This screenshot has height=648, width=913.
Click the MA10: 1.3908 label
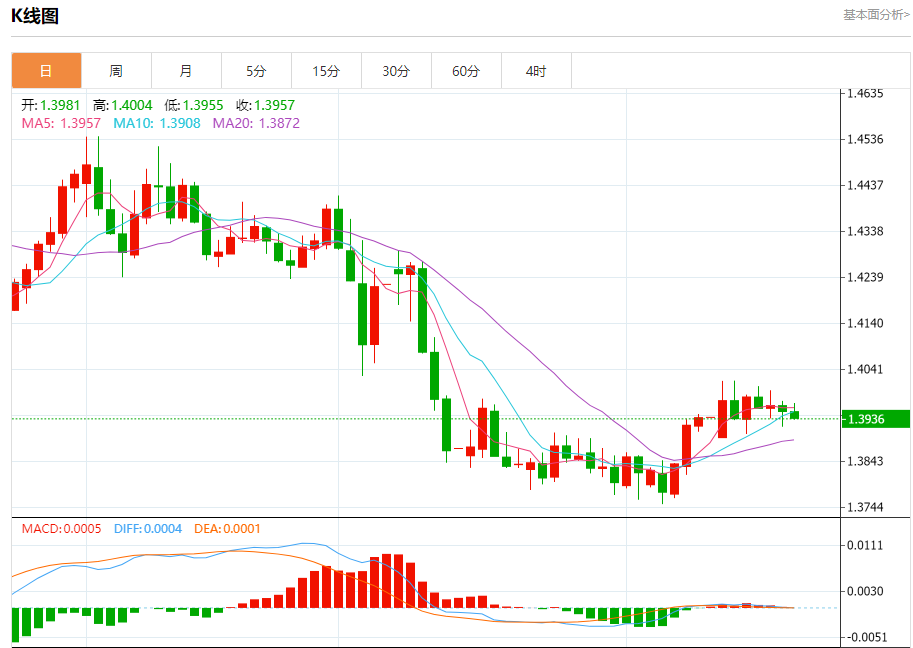tap(157, 123)
